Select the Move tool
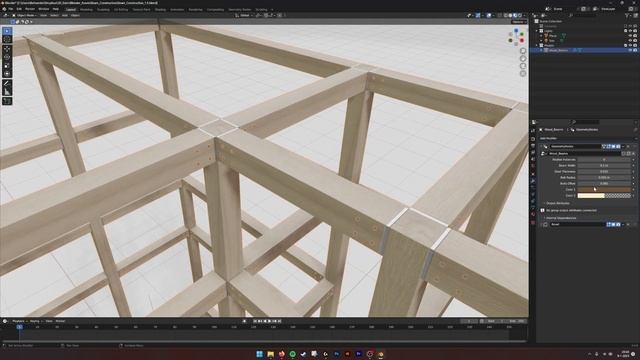The width and height of the screenshot is (640, 360). (7, 49)
